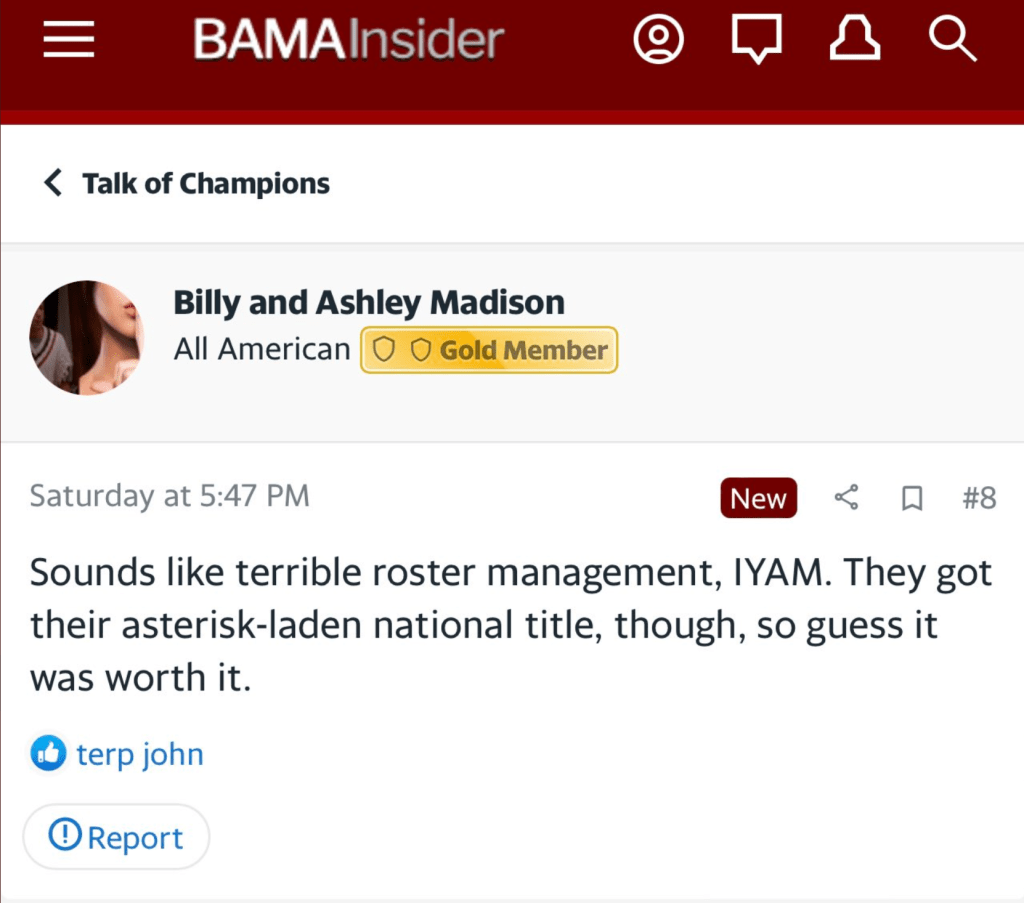The image size is (1024, 903).
Task: Report this post
Action: pos(116,837)
